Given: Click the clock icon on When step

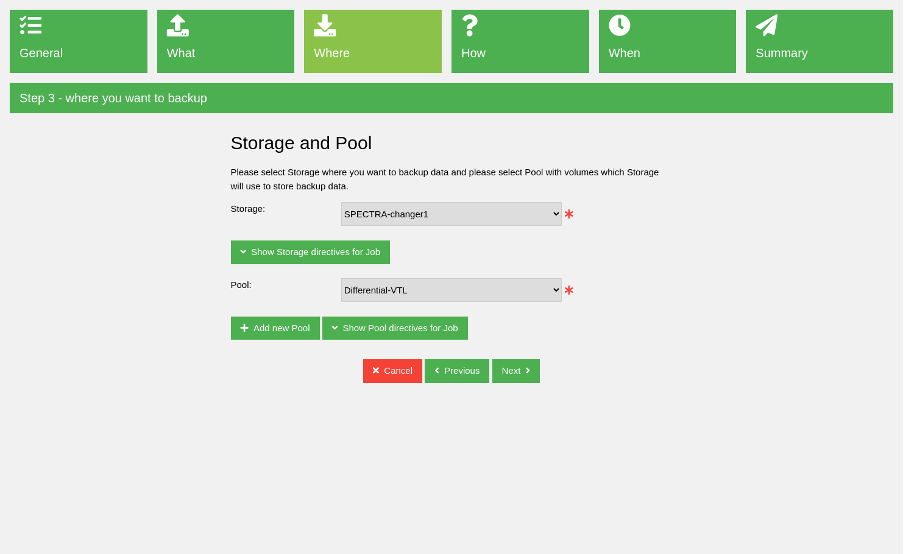Looking at the screenshot, I should tap(619, 25).
